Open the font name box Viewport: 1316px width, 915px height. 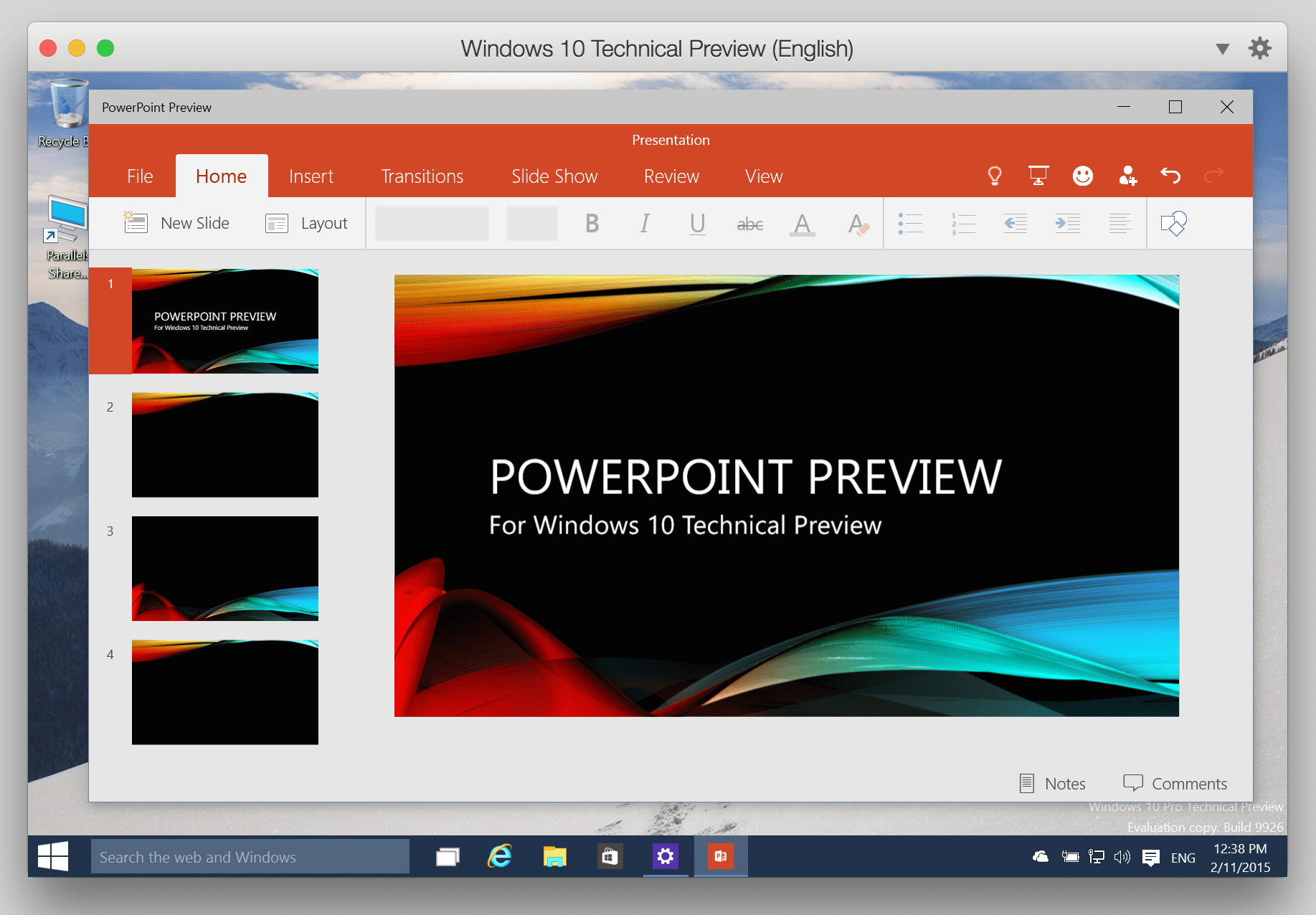432,223
